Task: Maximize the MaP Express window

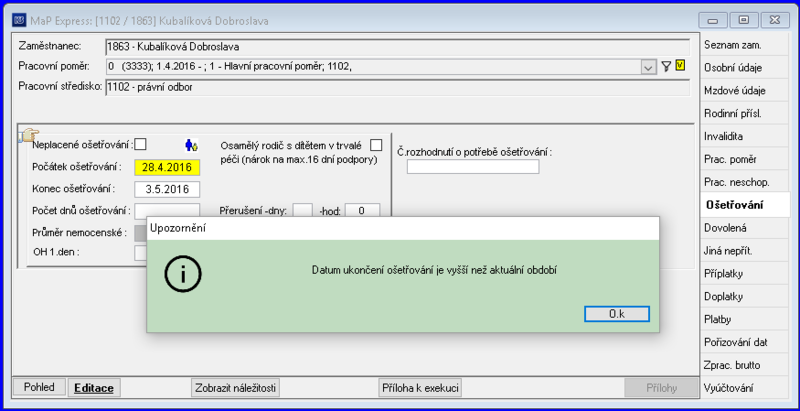Action: point(743,20)
